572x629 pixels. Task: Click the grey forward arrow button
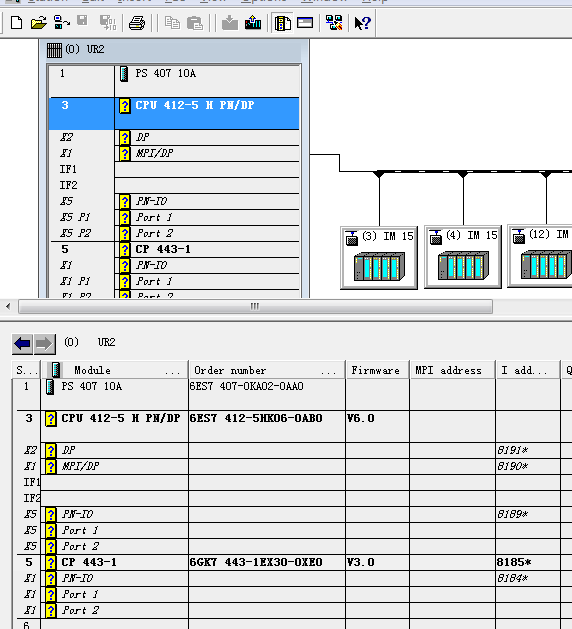click(x=44, y=344)
